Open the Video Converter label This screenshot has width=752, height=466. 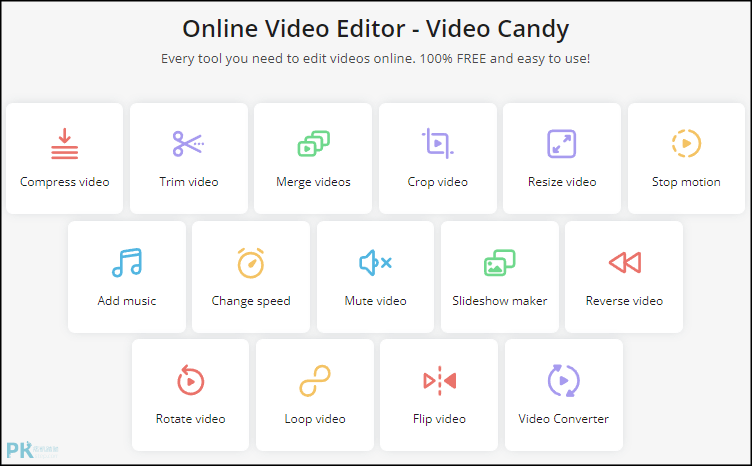564,419
